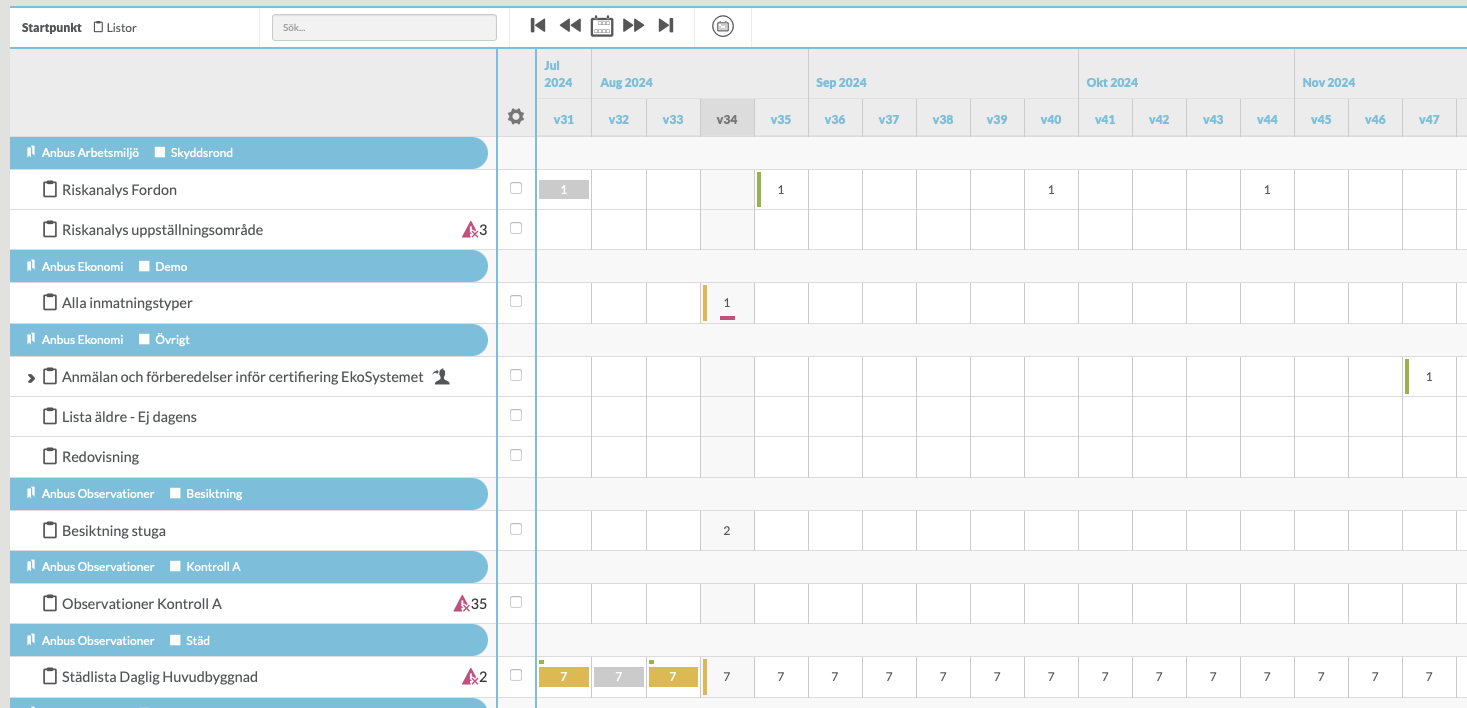Open Städlista Daglig Huvudbyggnad list
This screenshot has height=708, width=1467.
pyautogui.click(x=160, y=677)
